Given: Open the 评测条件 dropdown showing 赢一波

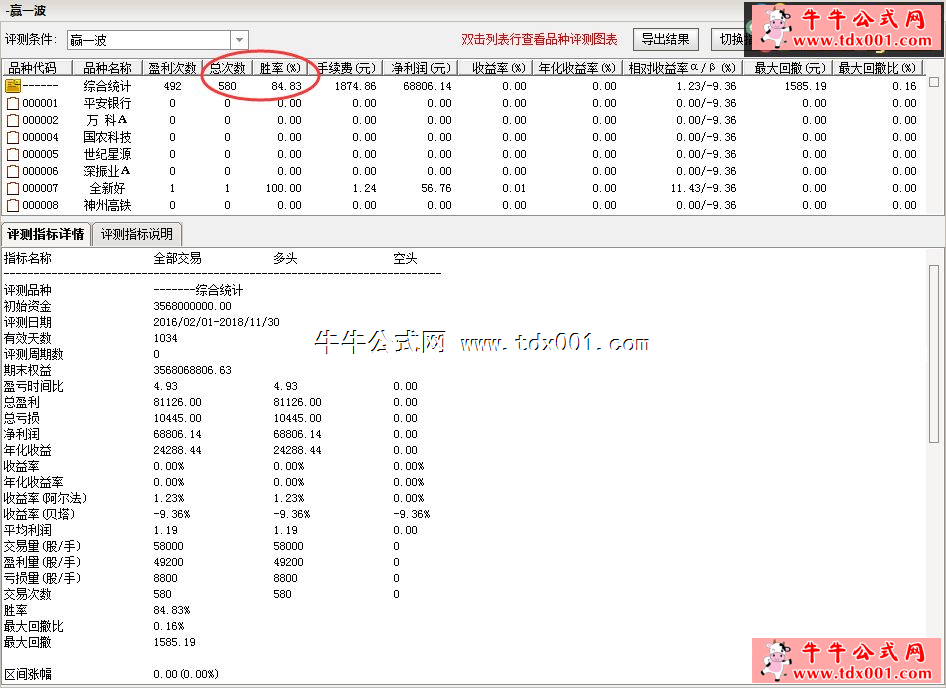Looking at the screenshot, I should point(237,38).
